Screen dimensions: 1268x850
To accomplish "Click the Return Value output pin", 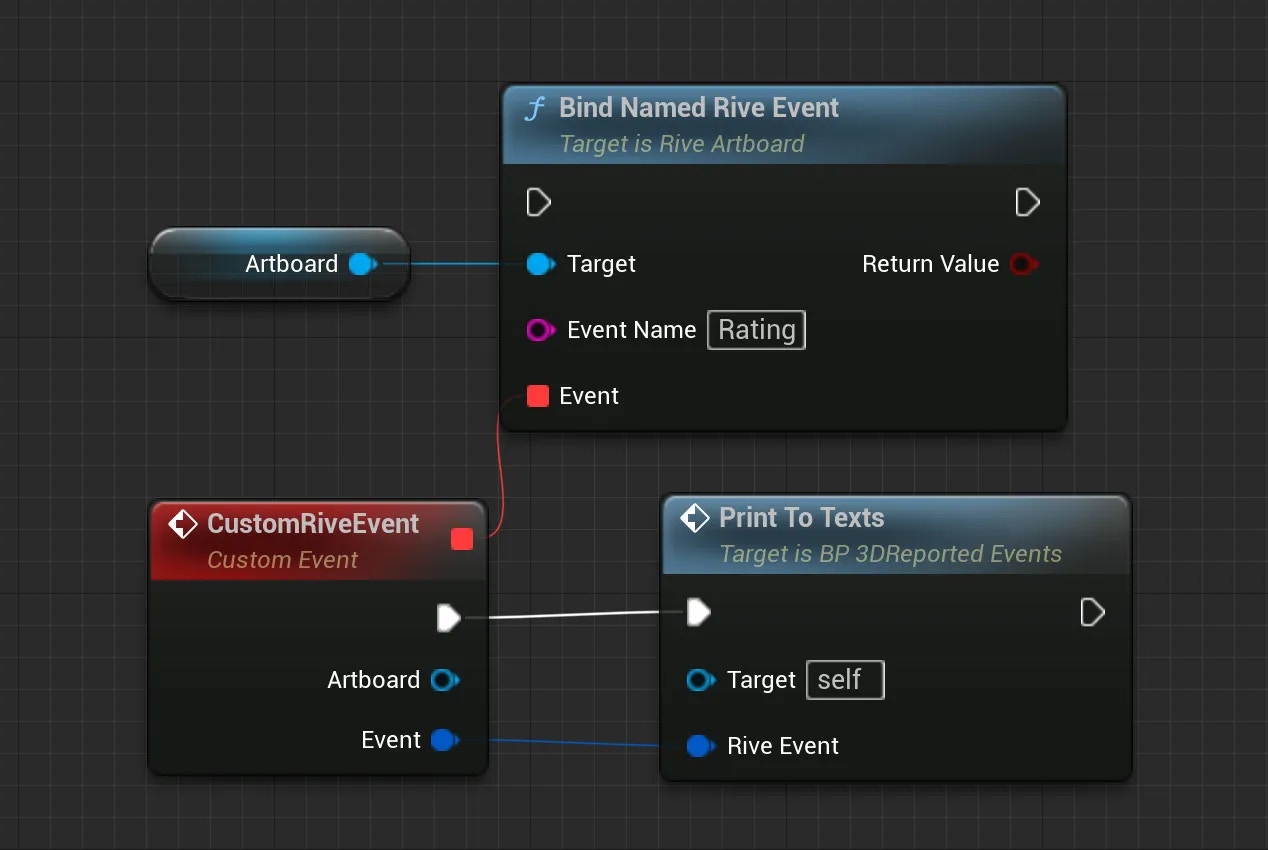I will [x=1024, y=264].
